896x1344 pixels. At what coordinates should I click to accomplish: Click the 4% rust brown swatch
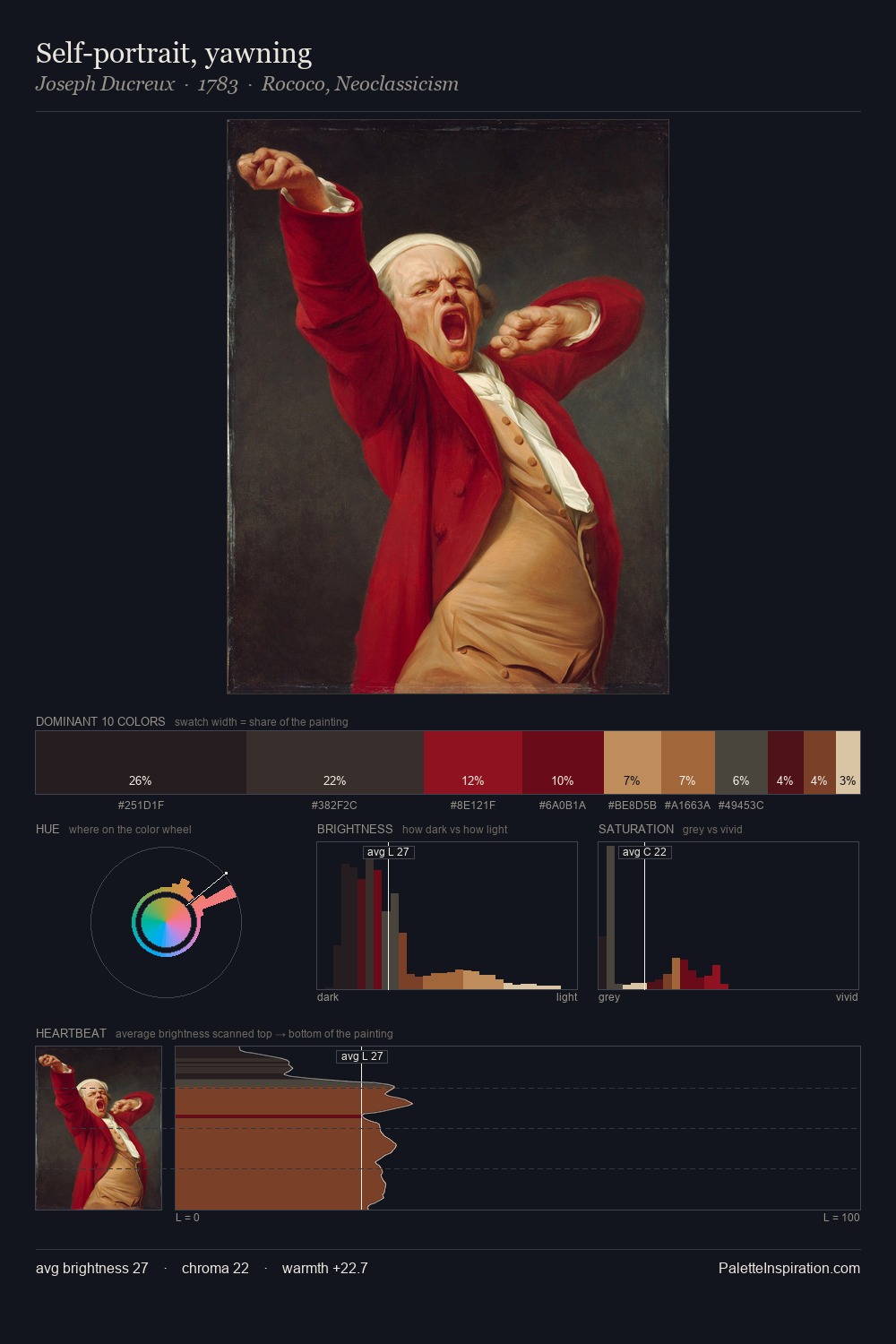(x=820, y=762)
